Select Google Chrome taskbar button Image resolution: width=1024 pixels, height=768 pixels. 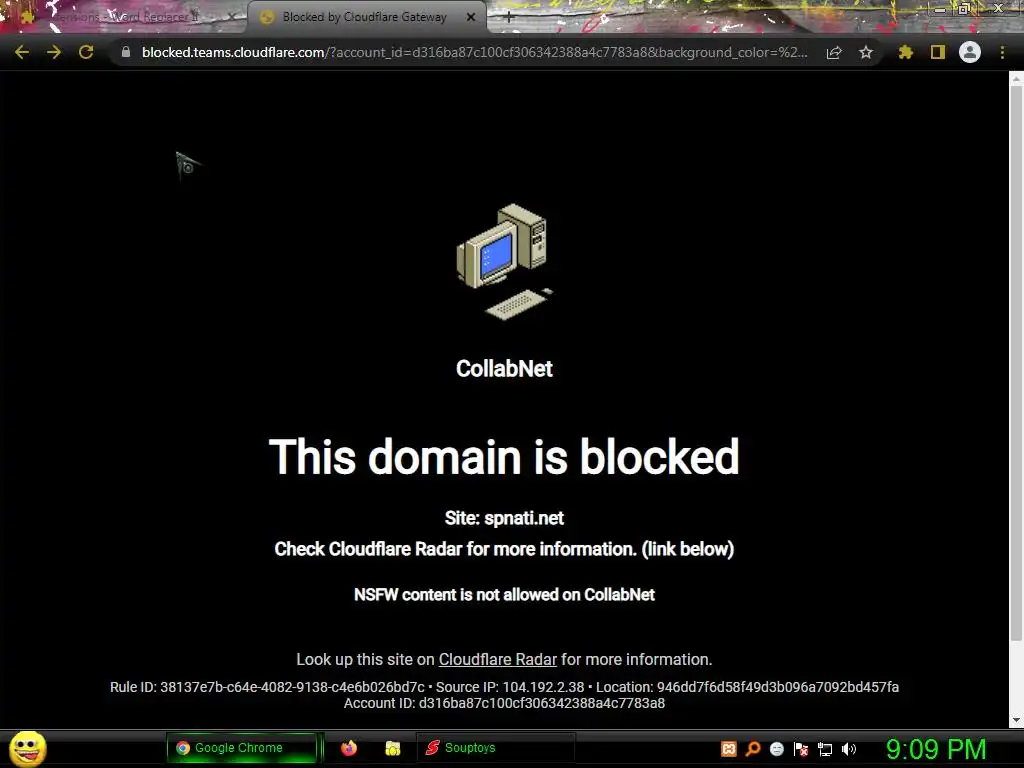242,748
